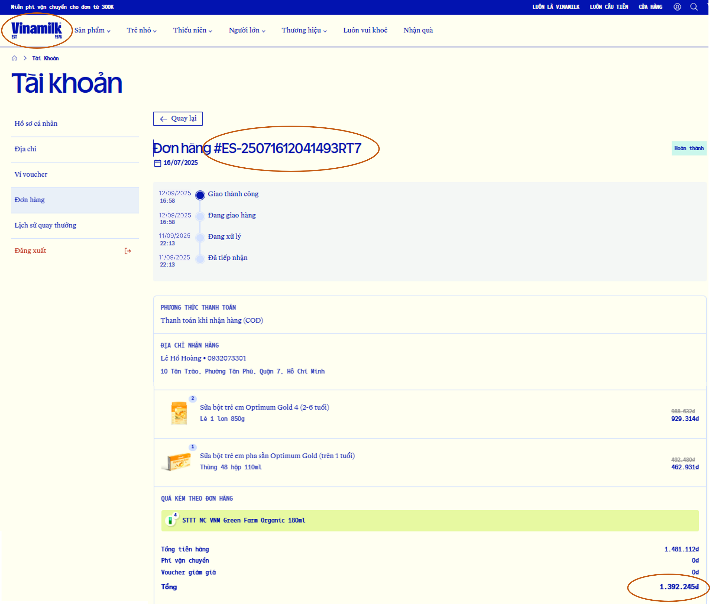Click the Giao thành công status dot
Viewport: 710px width, 604px height.
pyautogui.click(x=200, y=195)
